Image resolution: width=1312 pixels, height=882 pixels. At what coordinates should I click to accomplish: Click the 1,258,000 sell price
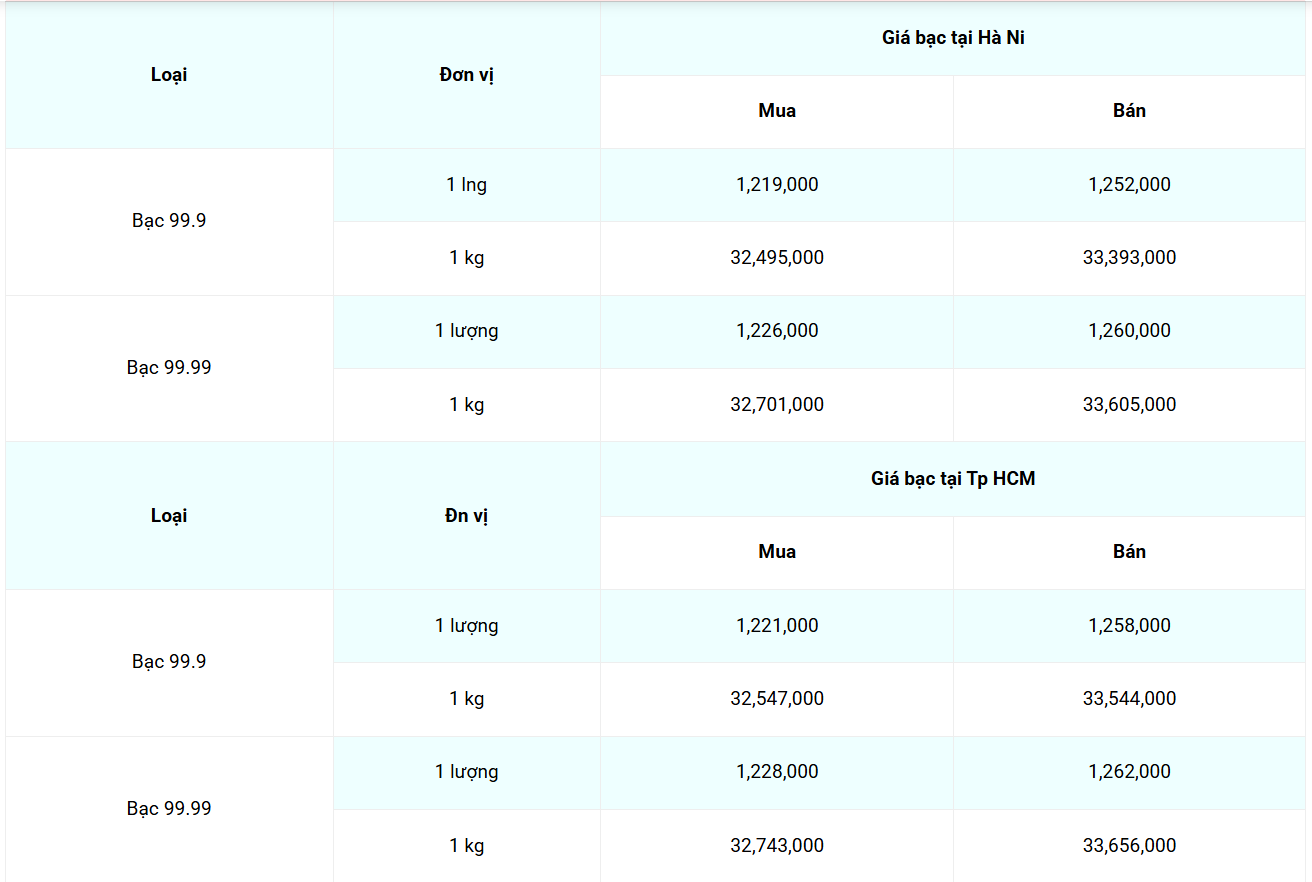coord(1129,626)
